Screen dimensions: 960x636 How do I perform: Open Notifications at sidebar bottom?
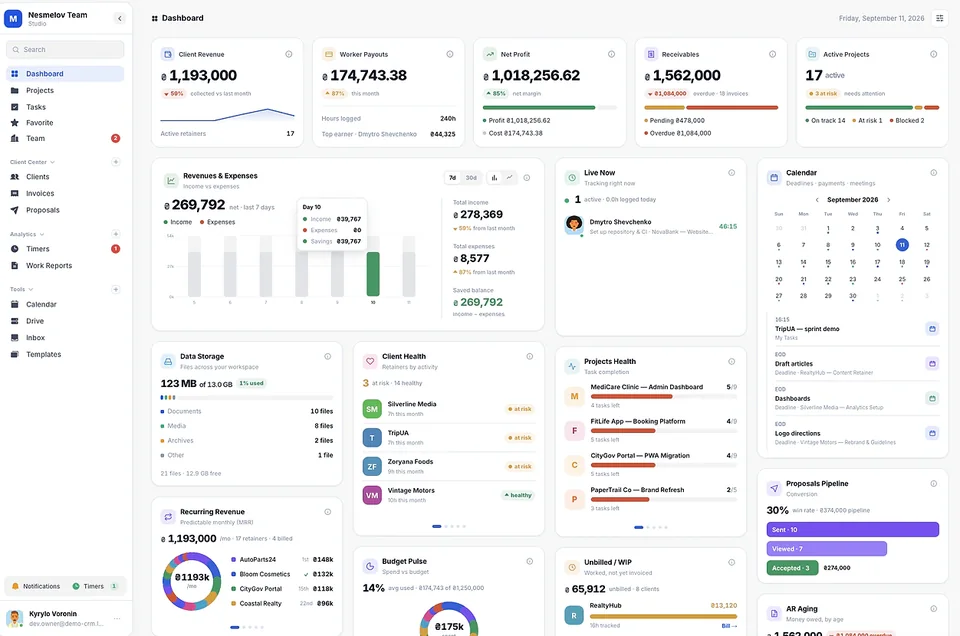click(x=36, y=586)
